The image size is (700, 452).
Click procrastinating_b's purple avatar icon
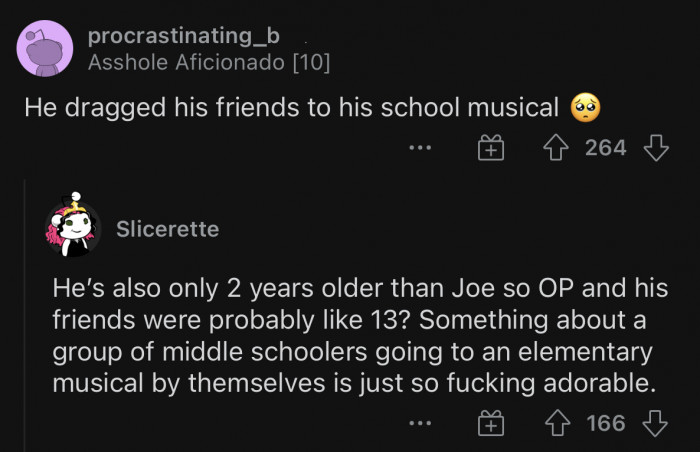[44, 49]
